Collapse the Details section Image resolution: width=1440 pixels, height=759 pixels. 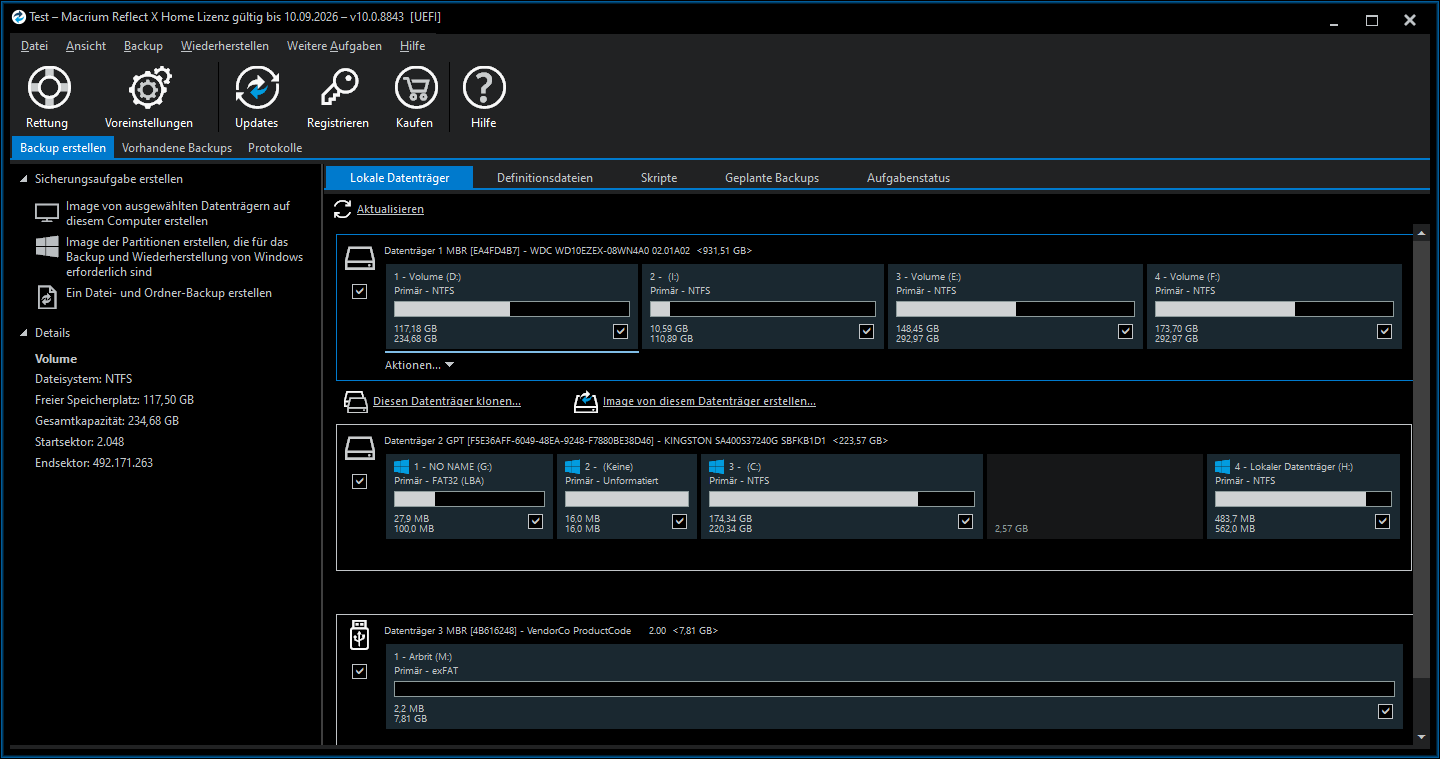[24, 333]
